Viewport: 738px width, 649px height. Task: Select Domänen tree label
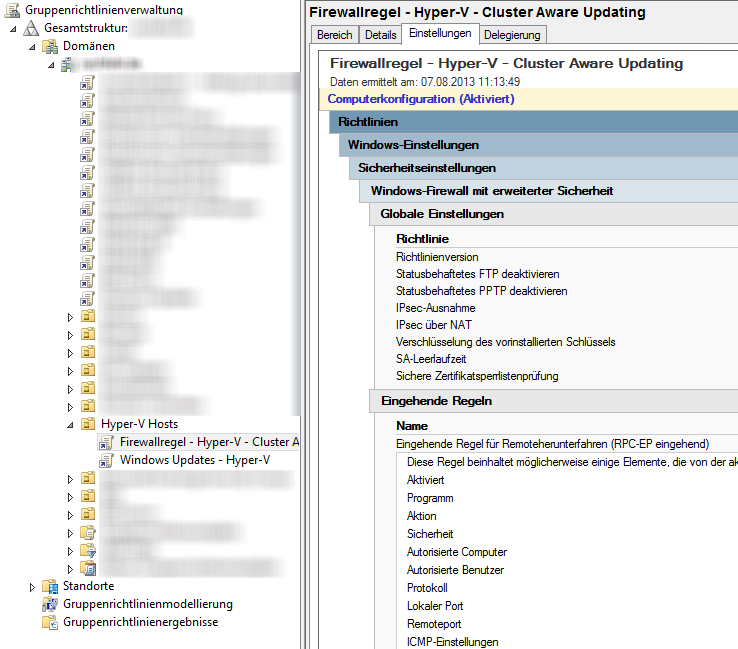tap(89, 46)
